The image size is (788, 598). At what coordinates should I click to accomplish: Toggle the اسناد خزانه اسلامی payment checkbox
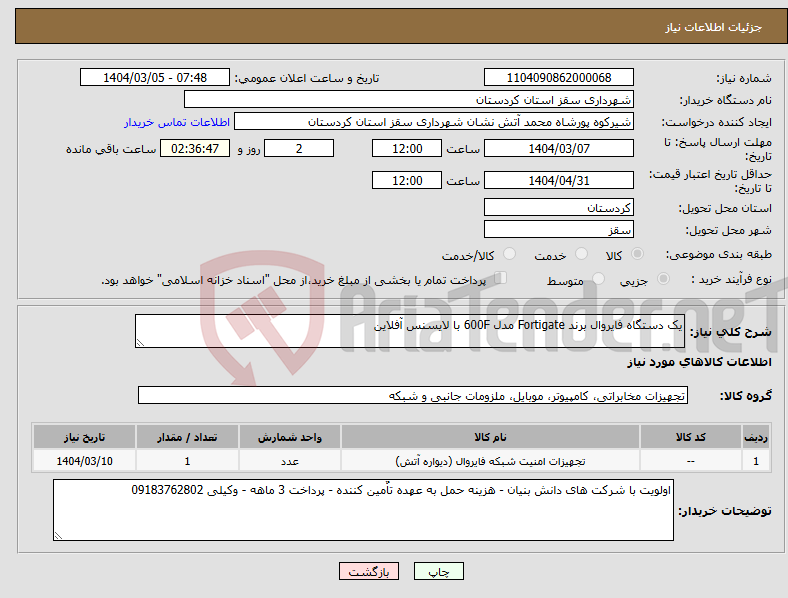pos(501,278)
